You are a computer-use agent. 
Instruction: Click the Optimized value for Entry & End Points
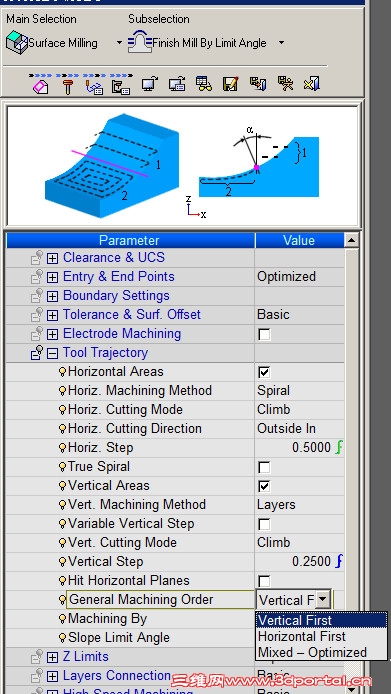click(x=286, y=277)
